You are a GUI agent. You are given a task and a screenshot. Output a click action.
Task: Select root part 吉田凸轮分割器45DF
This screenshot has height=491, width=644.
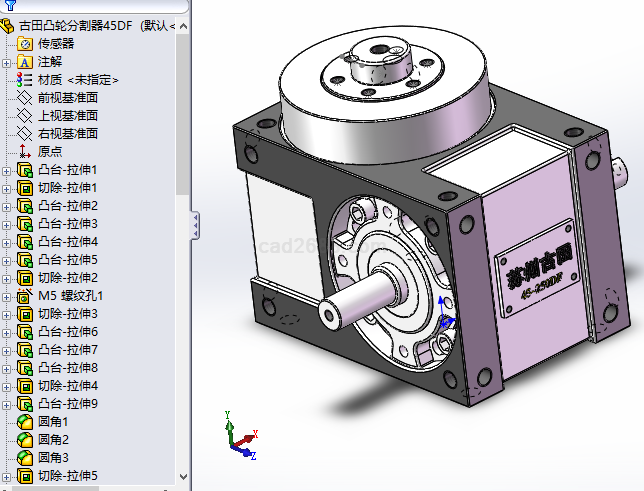[90, 25]
